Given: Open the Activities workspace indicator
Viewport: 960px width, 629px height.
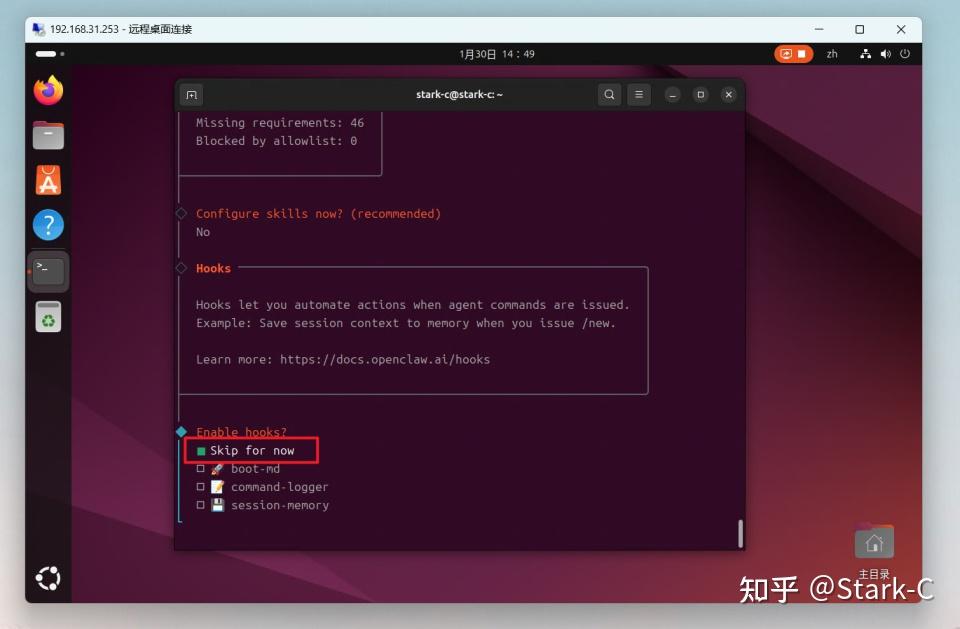Looking at the screenshot, I should pos(50,54).
